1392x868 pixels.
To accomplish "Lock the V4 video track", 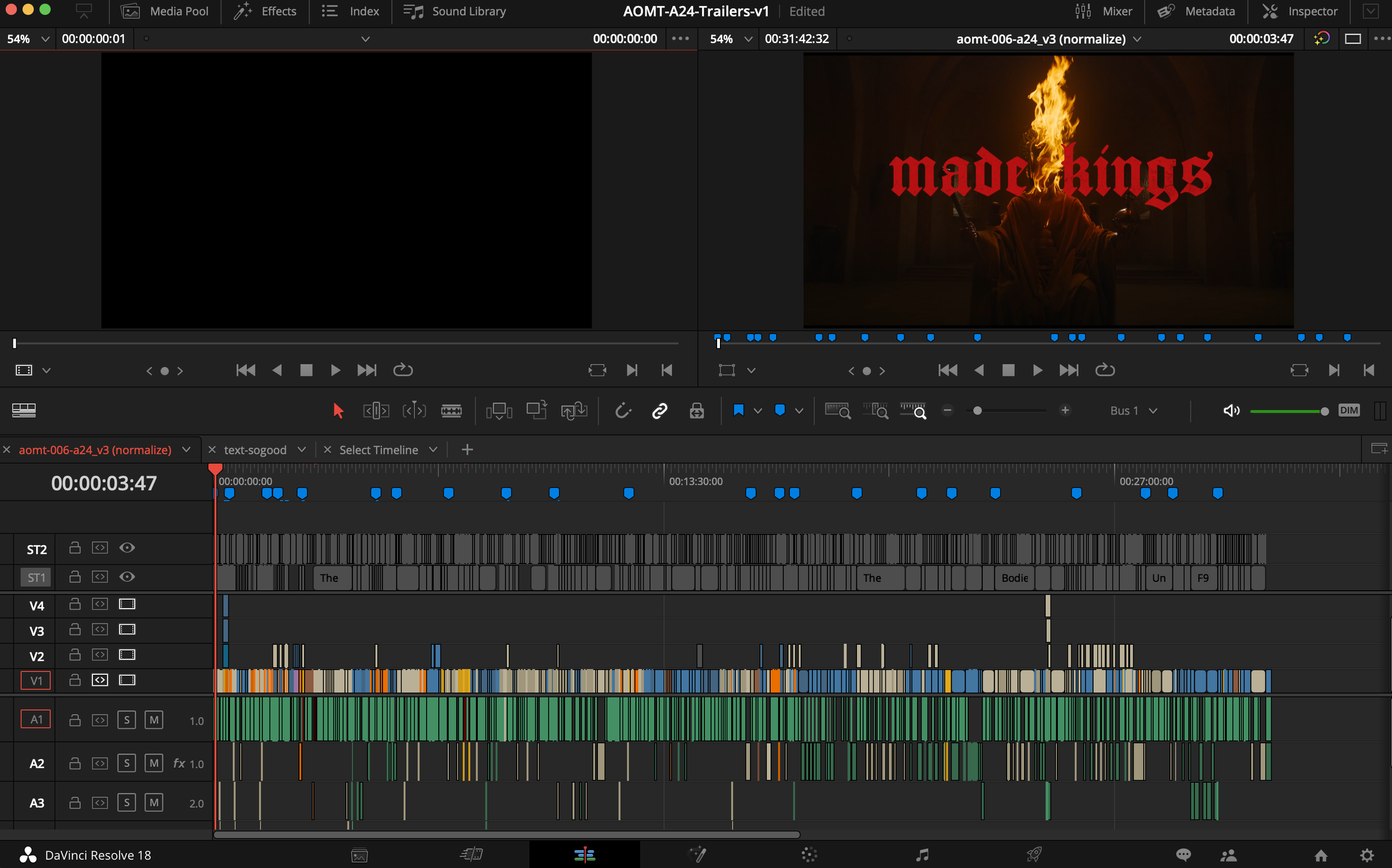I will [75, 604].
